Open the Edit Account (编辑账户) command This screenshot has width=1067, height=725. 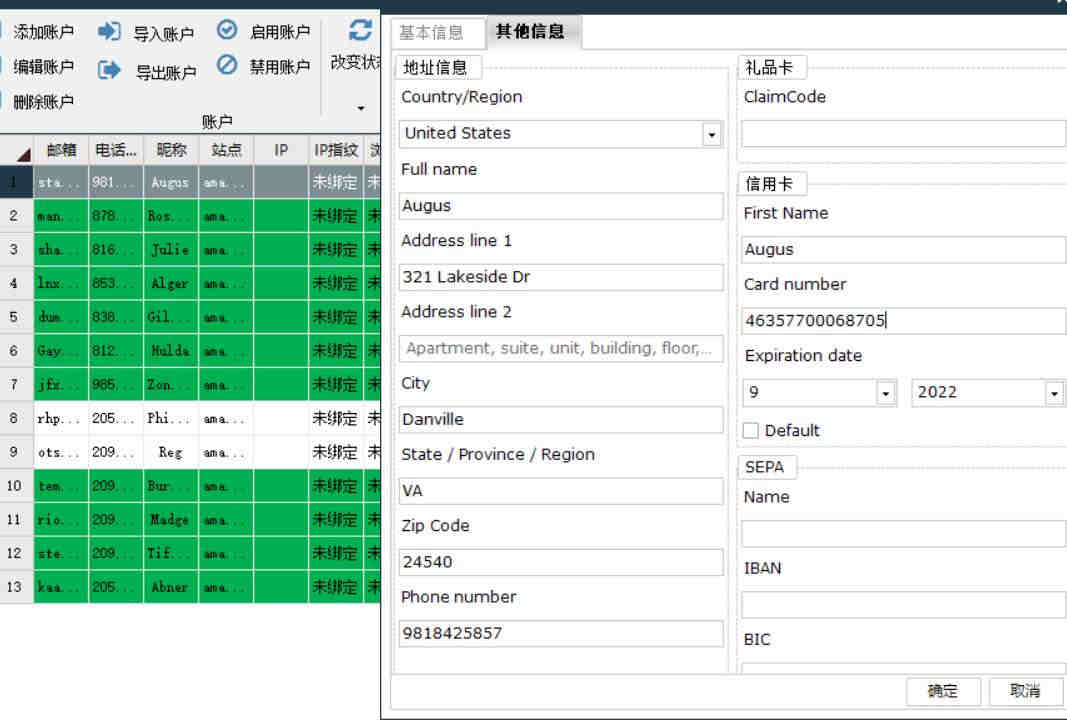[x=42, y=67]
